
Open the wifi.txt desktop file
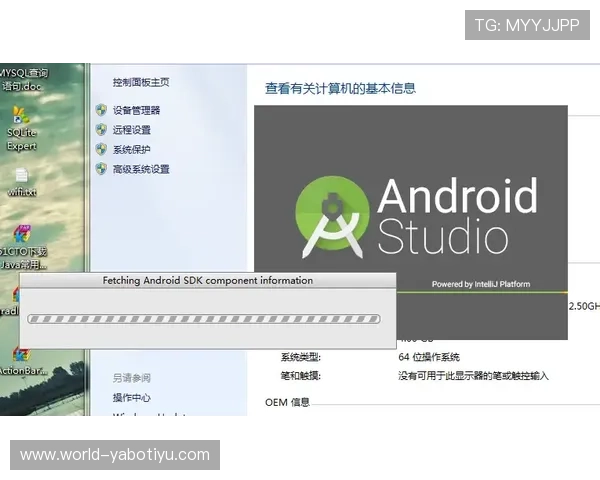click(22, 182)
